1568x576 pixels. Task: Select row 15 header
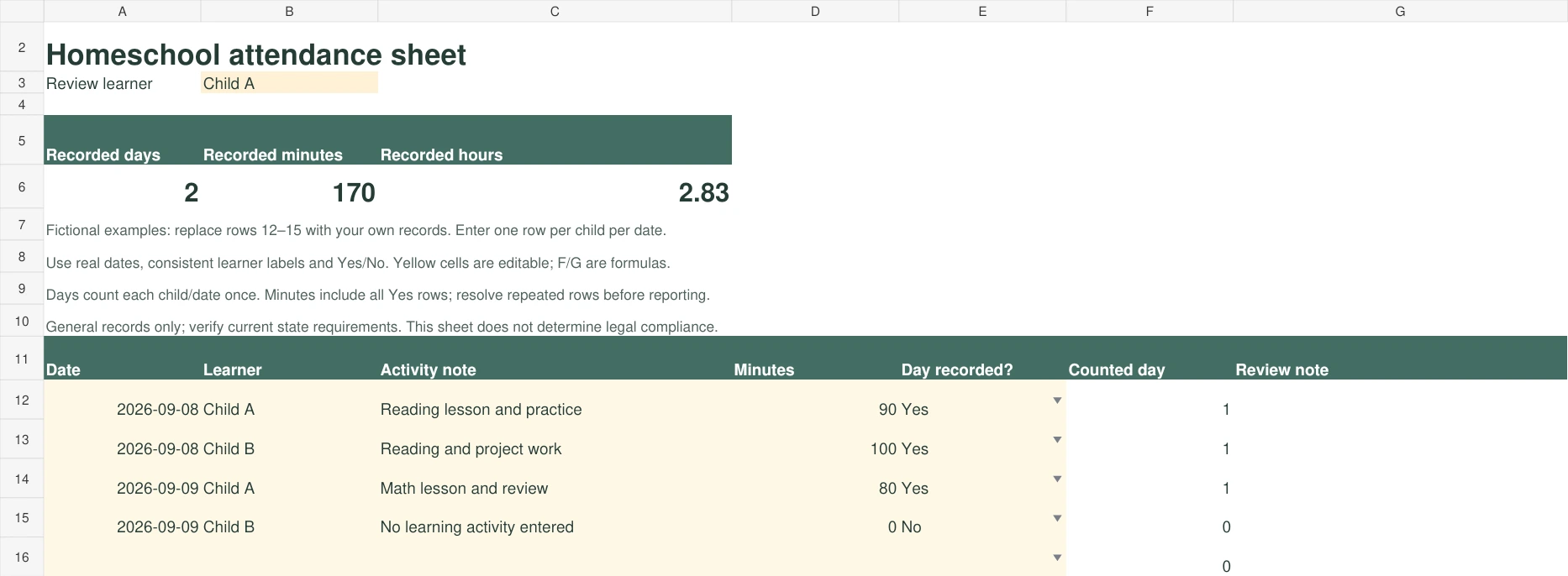click(22, 517)
